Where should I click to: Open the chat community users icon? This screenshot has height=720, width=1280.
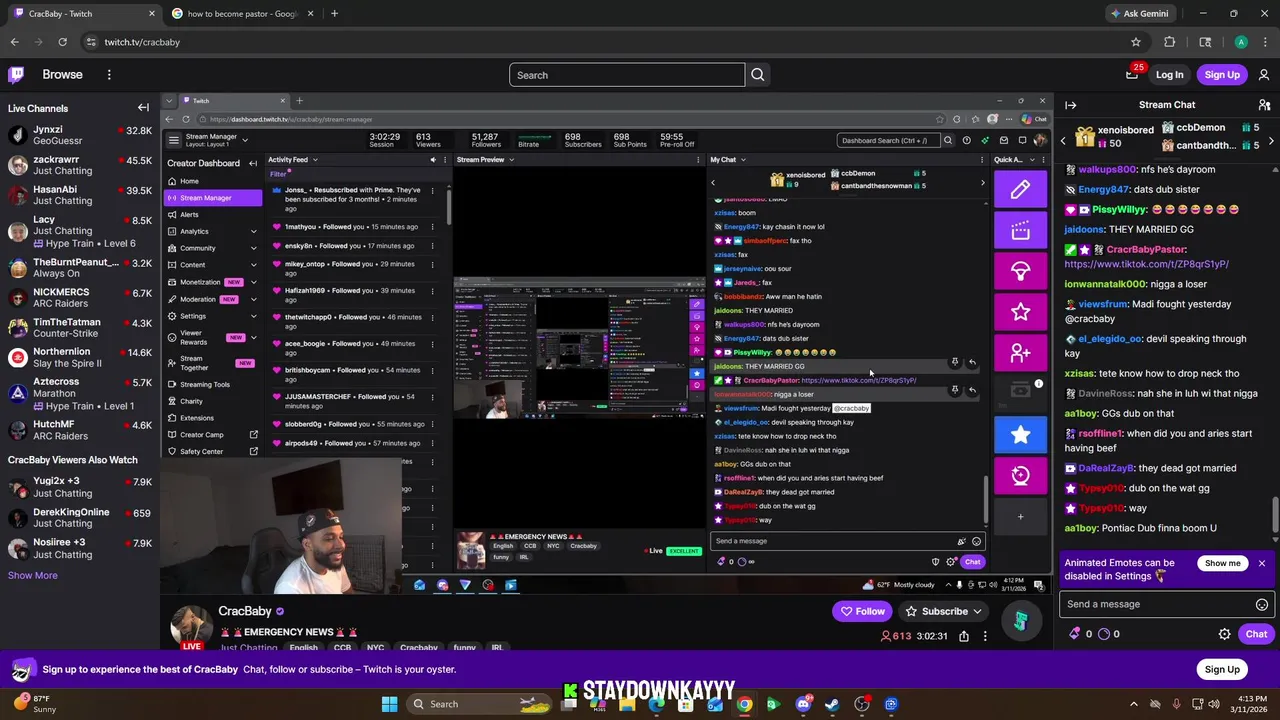1264,105
